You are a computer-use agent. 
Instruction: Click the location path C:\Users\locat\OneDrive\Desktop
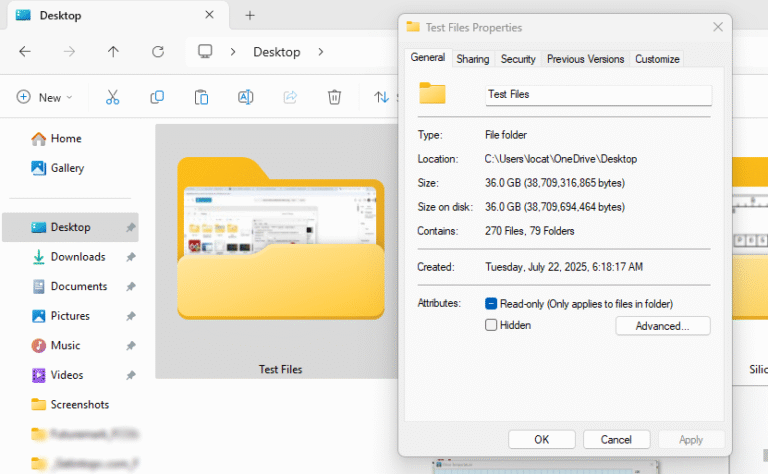click(x=561, y=159)
